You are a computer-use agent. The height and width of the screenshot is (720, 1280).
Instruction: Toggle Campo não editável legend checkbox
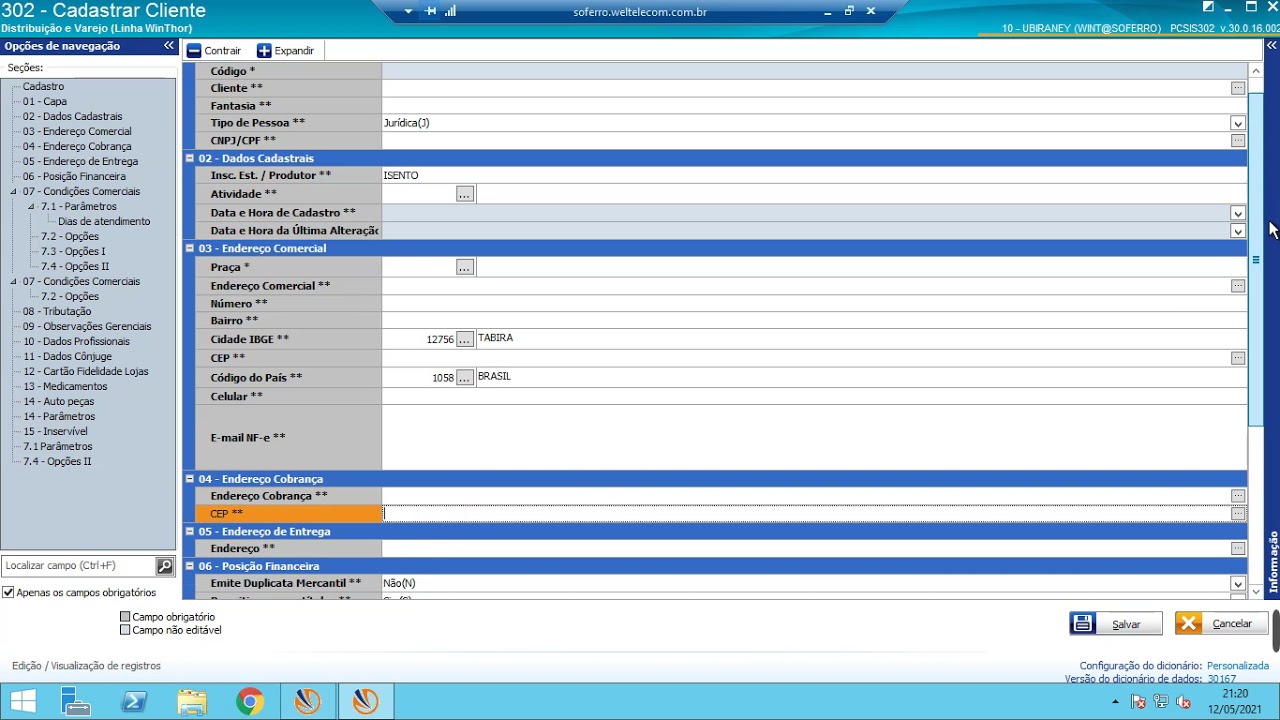pyautogui.click(x=125, y=630)
